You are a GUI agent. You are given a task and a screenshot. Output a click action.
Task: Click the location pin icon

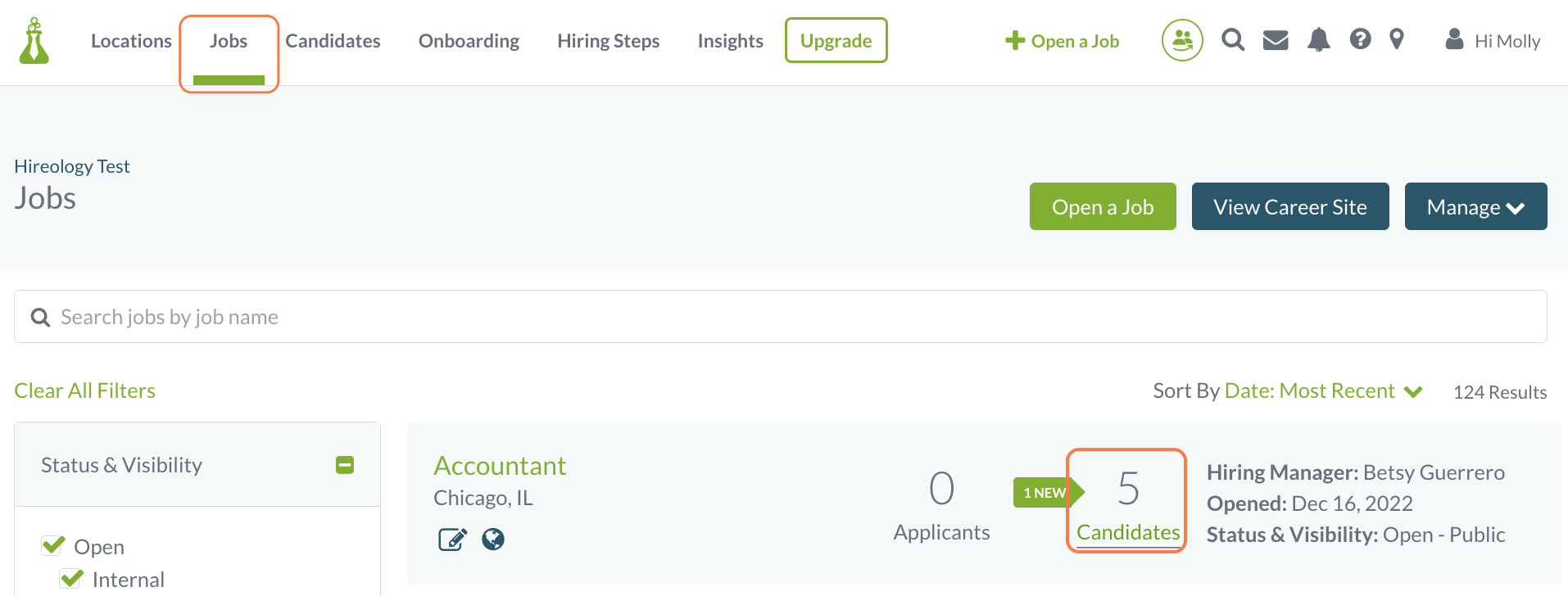(1398, 39)
